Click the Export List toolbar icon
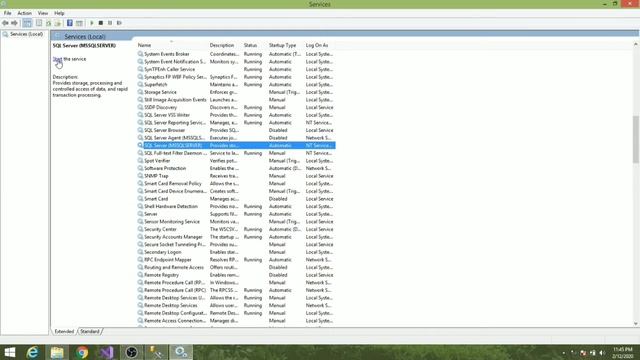 pyautogui.click(x=58, y=23)
